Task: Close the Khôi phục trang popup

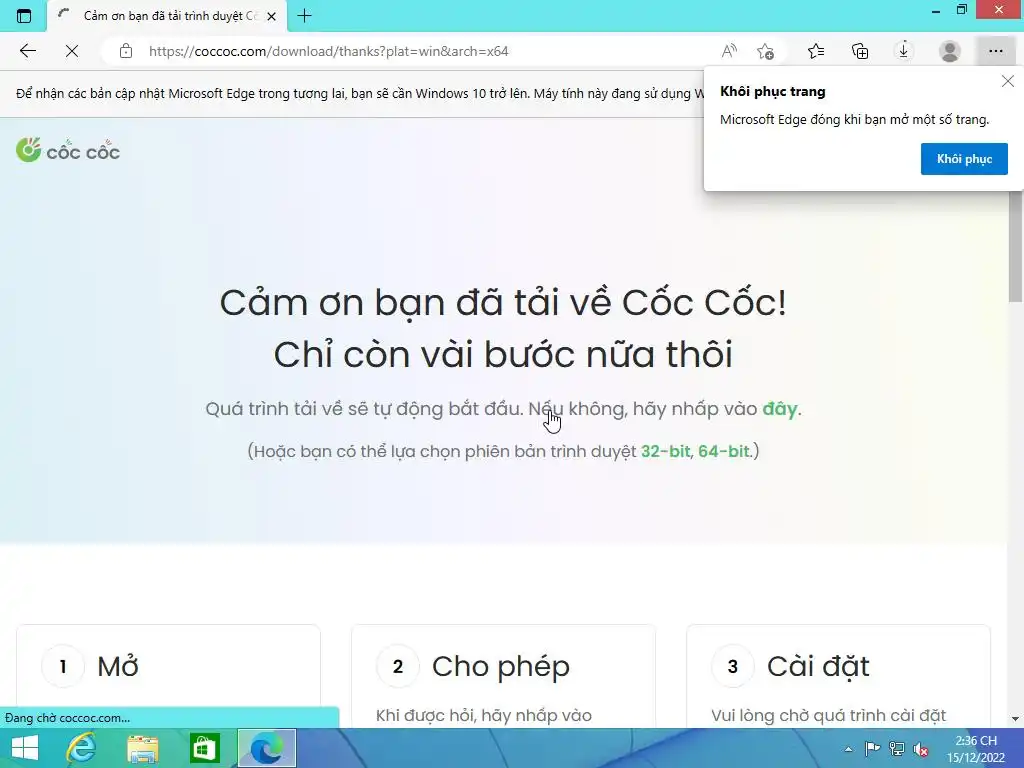Action: click(x=1008, y=81)
